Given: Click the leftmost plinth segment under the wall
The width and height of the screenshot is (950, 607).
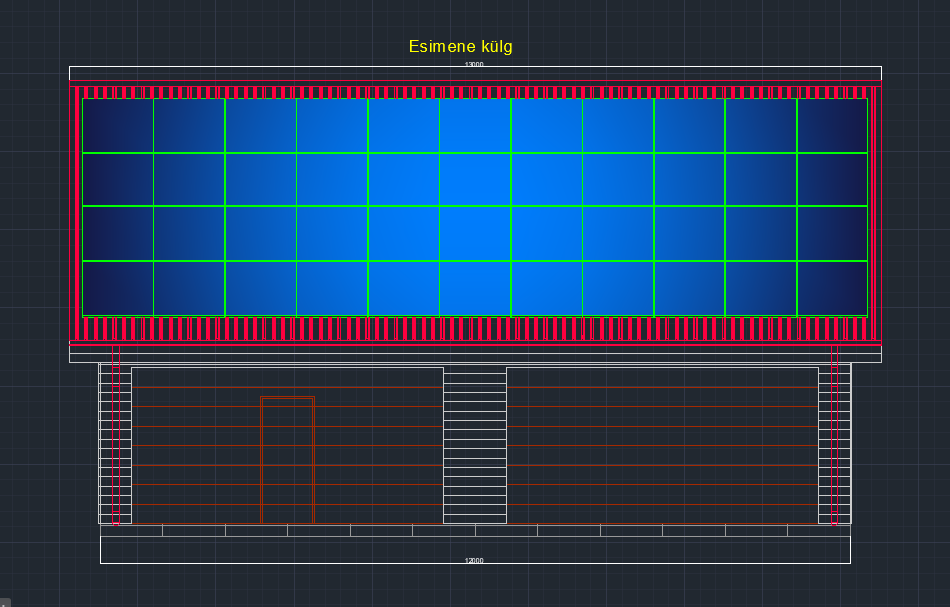Looking at the screenshot, I should (x=131, y=530).
